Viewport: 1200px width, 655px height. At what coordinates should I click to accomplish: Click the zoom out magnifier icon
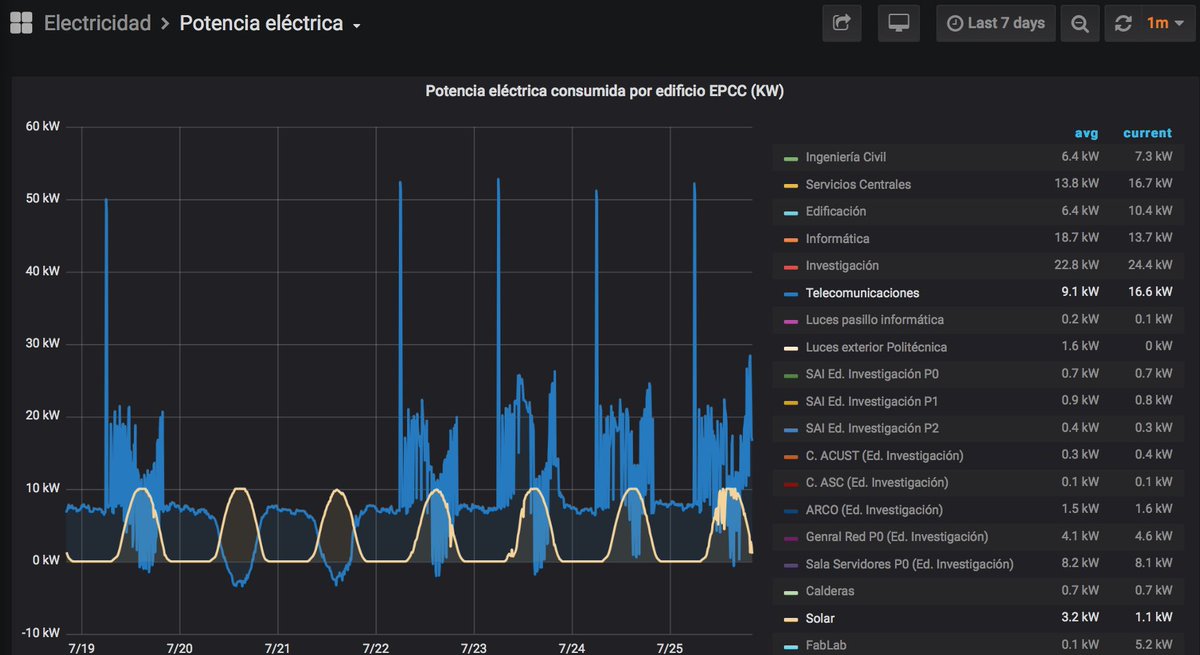point(1079,23)
